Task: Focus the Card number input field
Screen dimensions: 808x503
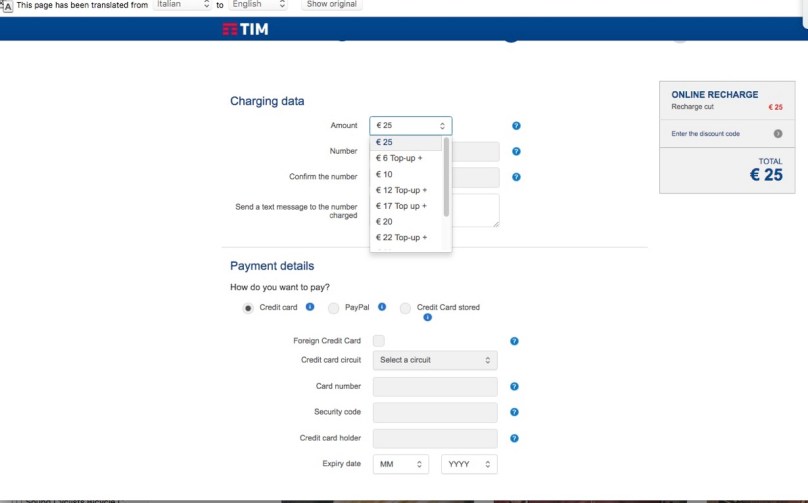Action: 435,387
